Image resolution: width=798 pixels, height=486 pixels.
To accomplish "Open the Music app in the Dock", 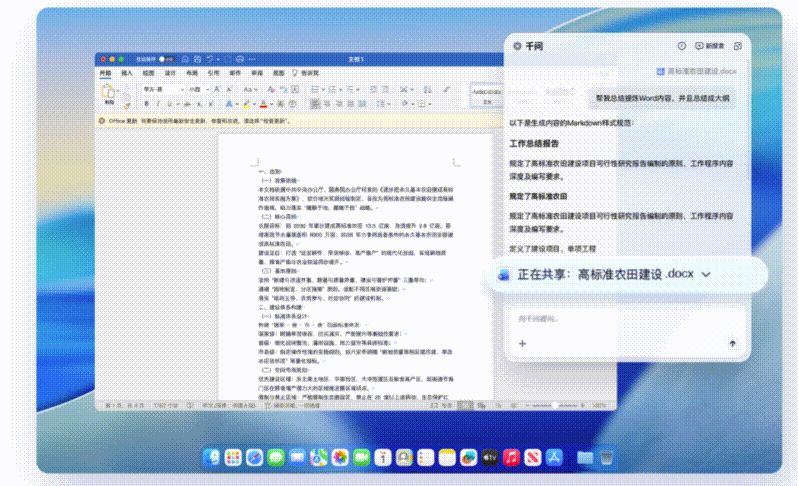I will (510, 457).
